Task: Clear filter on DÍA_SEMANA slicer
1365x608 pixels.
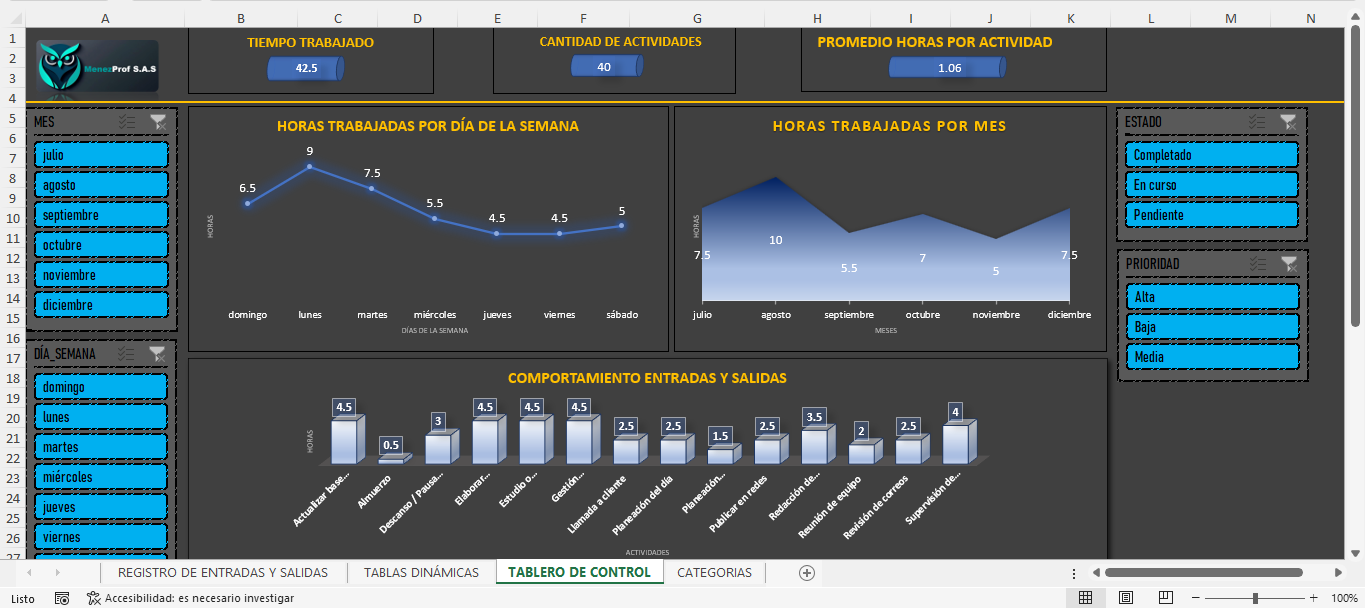Action: pyautogui.click(x=157, y=353)
